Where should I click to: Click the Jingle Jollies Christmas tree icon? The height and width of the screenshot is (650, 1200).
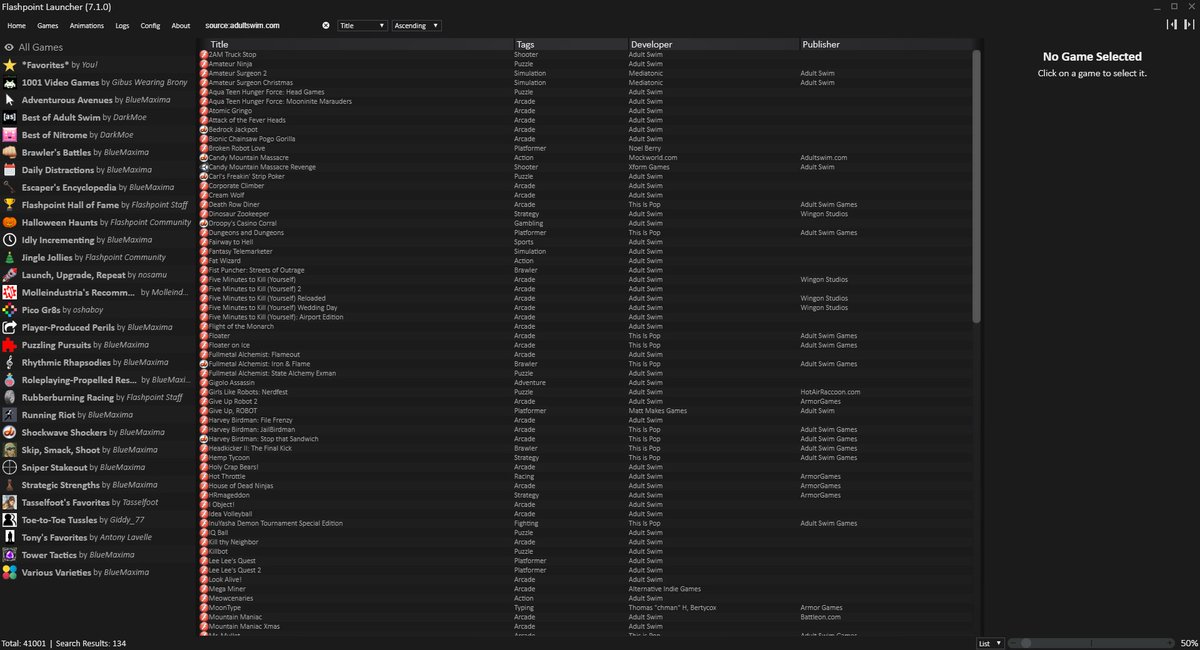(x=9, y=257)
